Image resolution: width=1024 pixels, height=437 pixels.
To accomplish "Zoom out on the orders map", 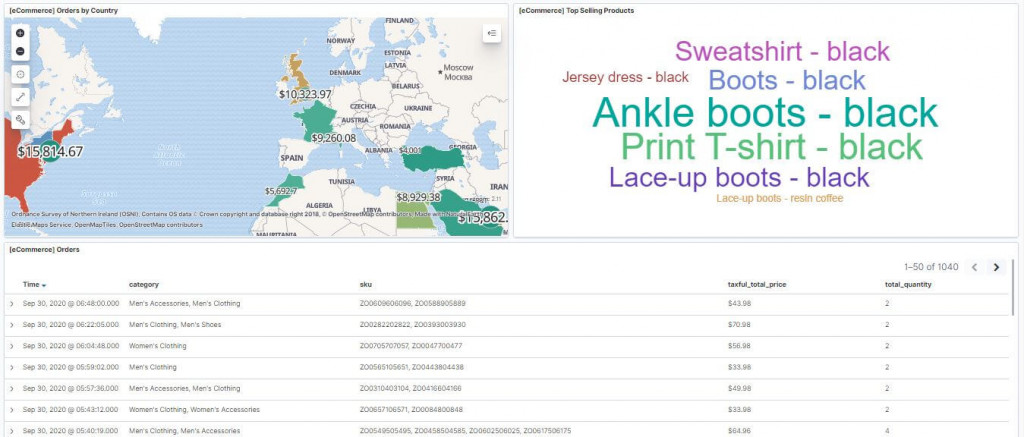I will pos(20,51).
